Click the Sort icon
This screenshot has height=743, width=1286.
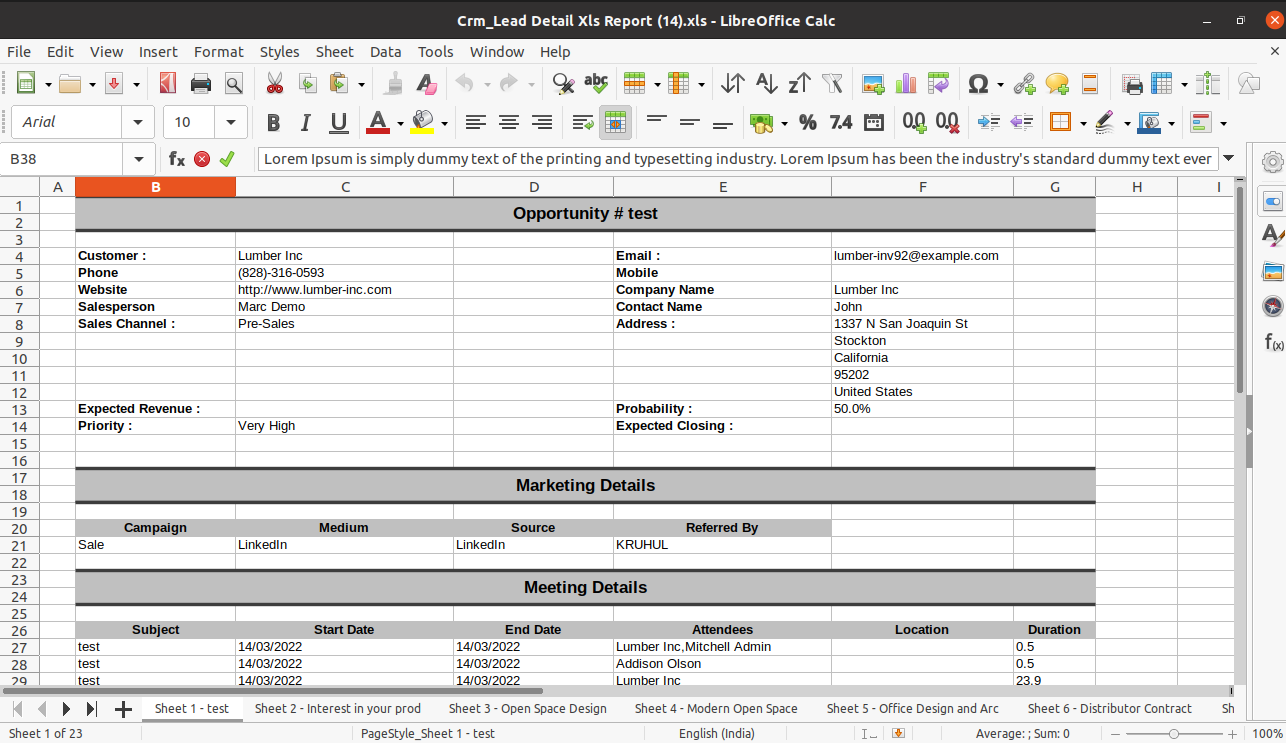coord(733,84)
